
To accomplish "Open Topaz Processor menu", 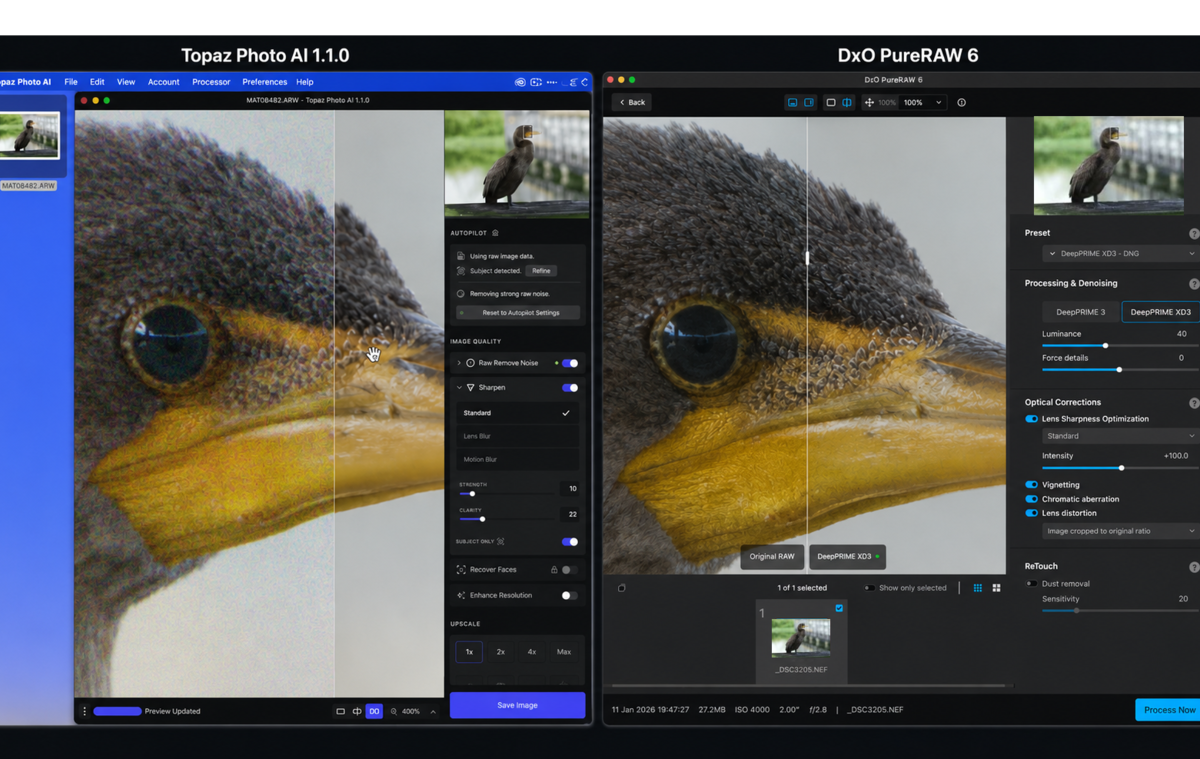I will pos(211,82).
